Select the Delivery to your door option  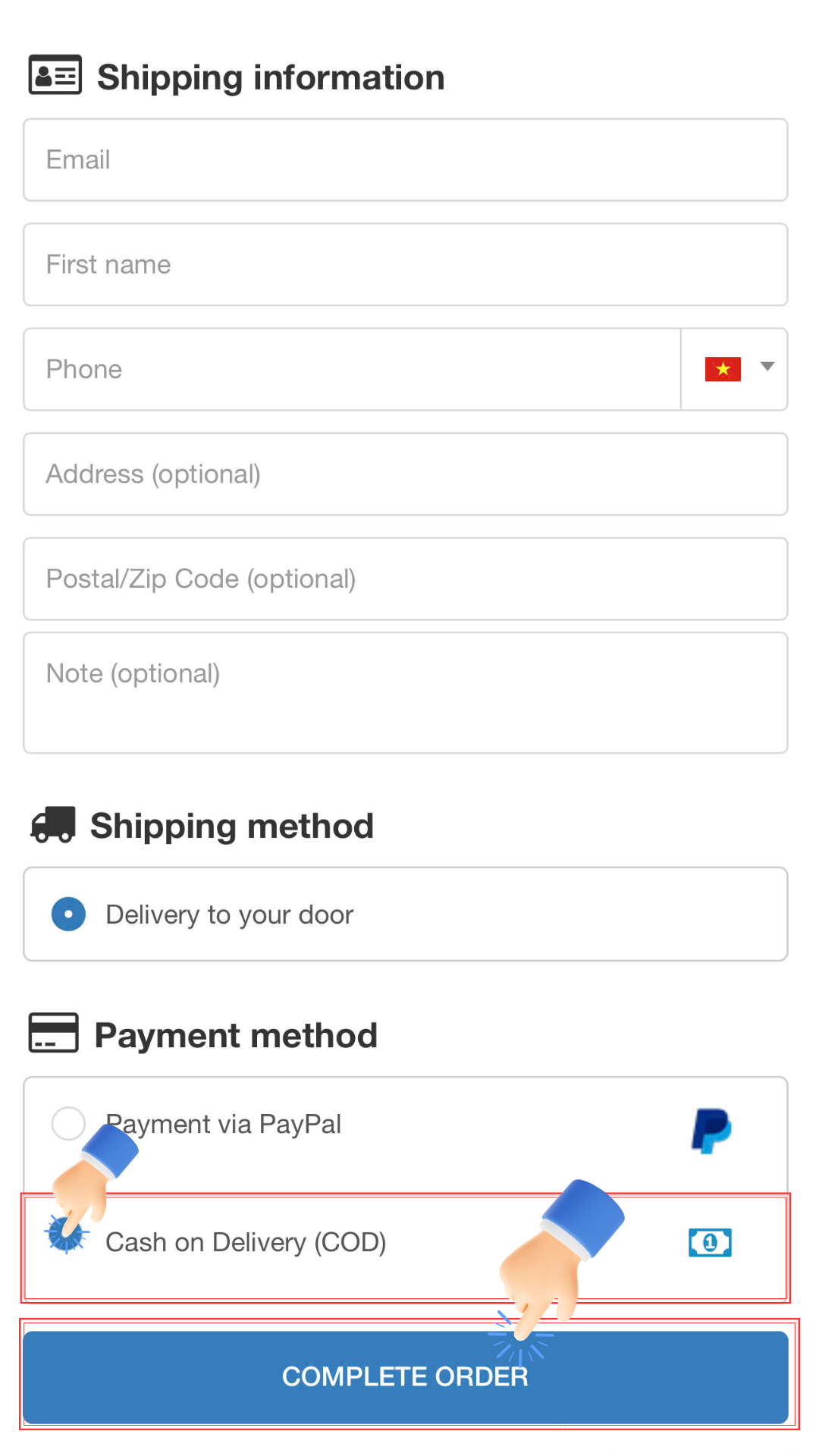pyautogui.click(x=68, y=914)
